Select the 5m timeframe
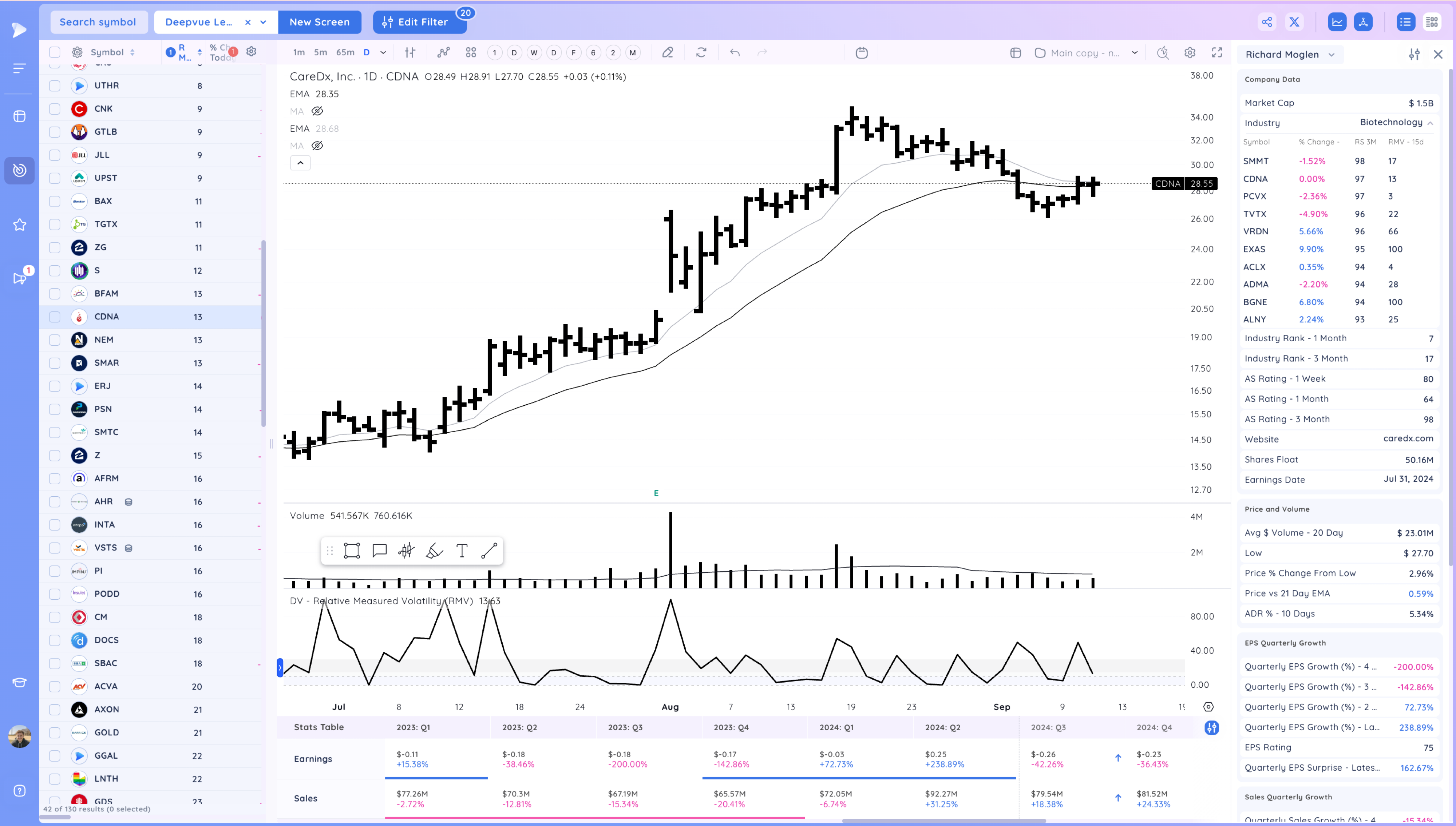Viewport: 1456px width, 826px height. (x=321, y=53)
